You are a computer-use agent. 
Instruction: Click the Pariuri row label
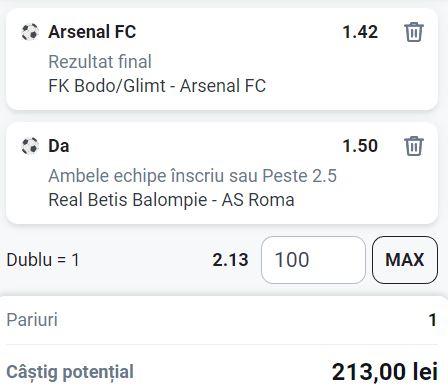[x=32, y=320]
